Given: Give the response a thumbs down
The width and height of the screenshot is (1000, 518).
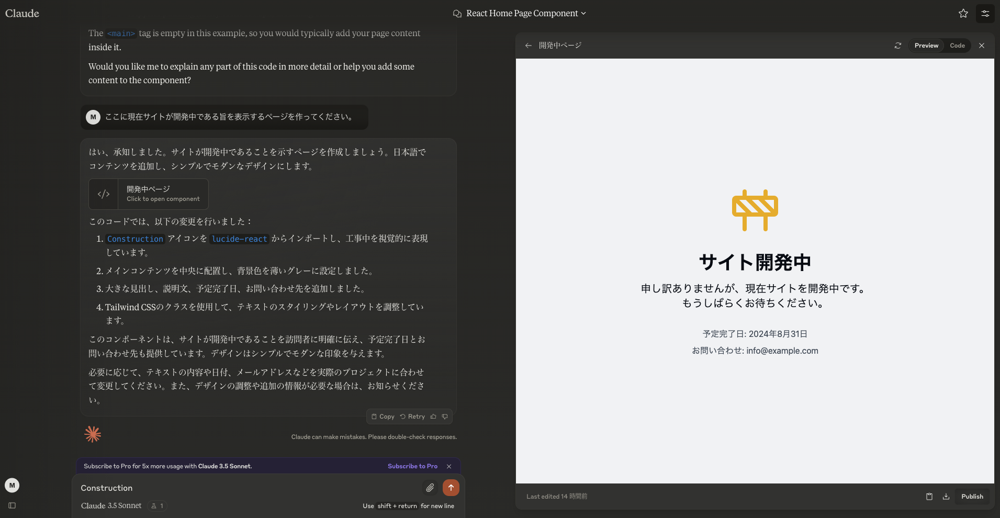Looking at the screenshot, I should 445,417.
